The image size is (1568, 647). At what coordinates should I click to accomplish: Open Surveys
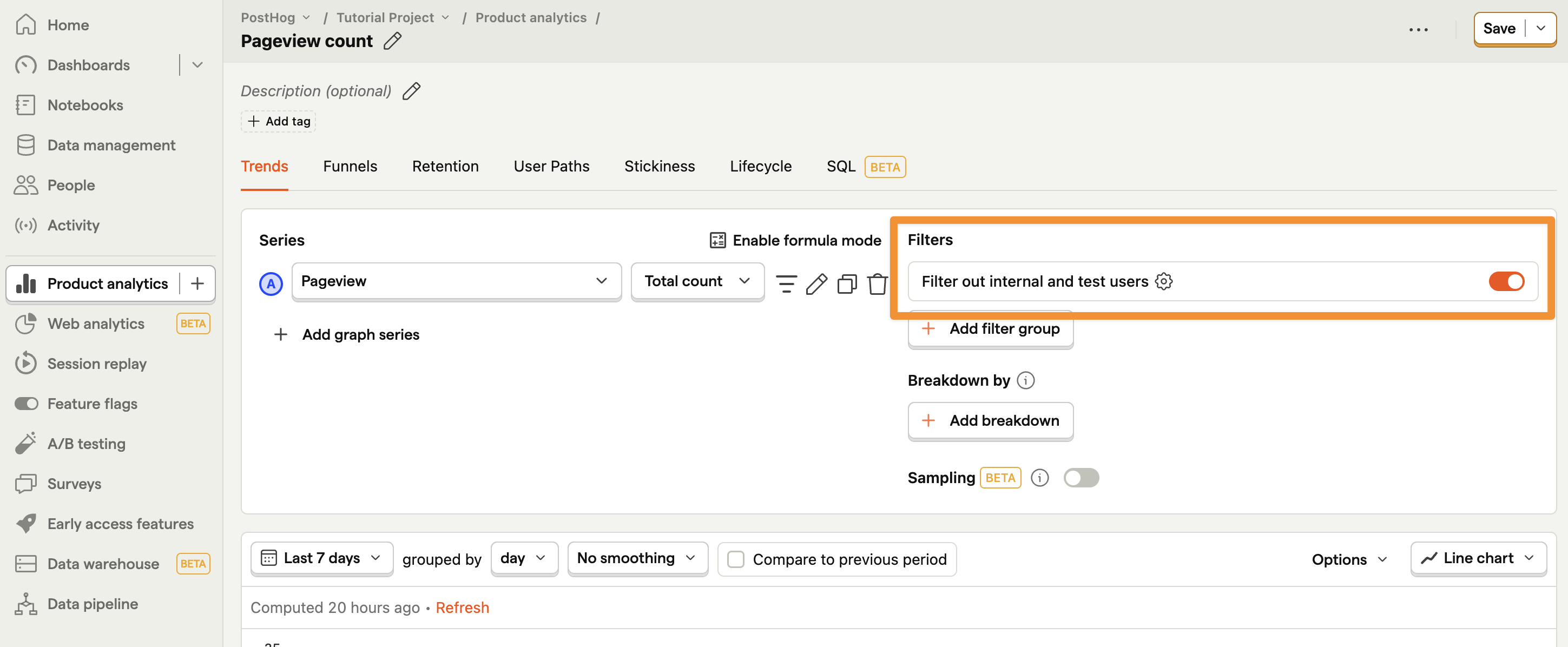pyautogui.click(x=74, y=484)
